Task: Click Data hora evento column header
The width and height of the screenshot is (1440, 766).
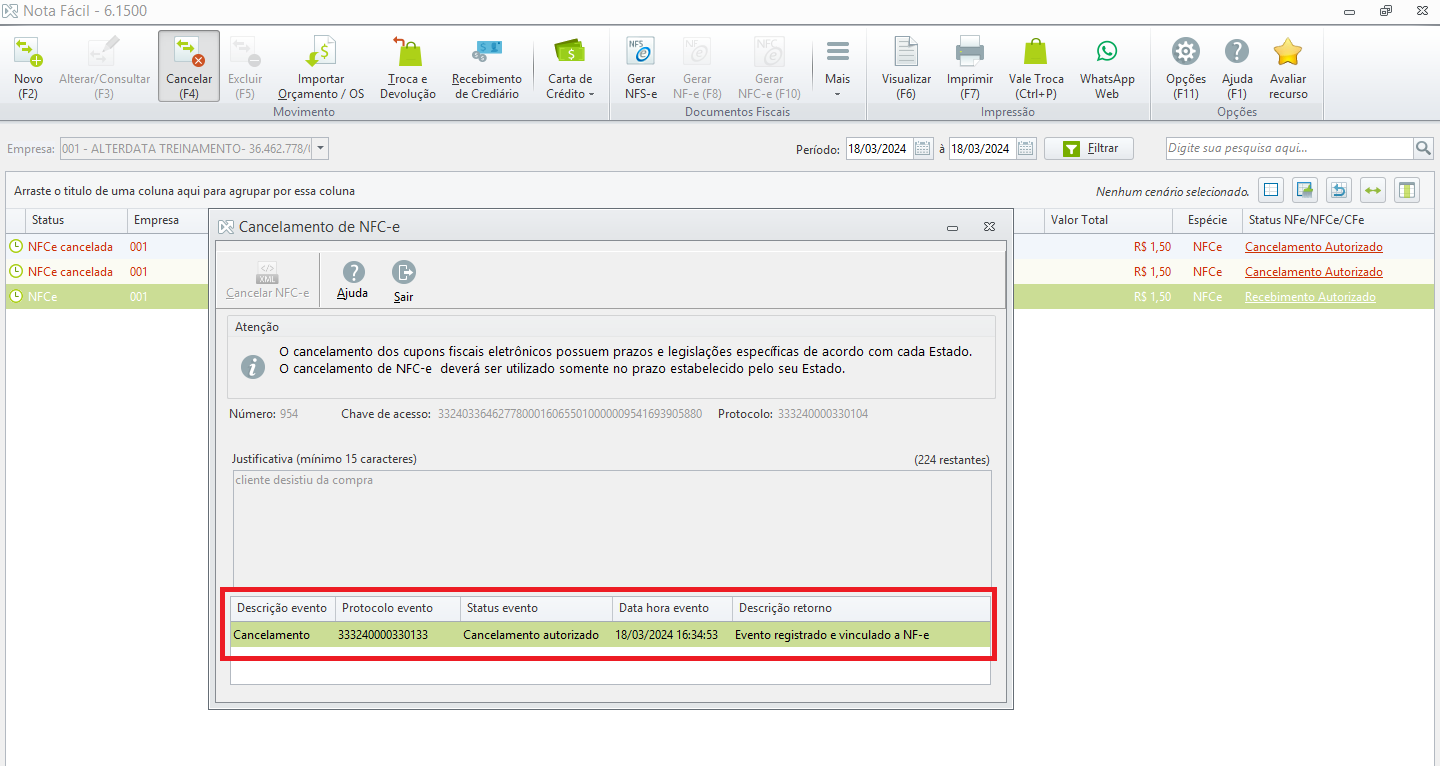Action: pyautogui.click(x=672, y=608)
